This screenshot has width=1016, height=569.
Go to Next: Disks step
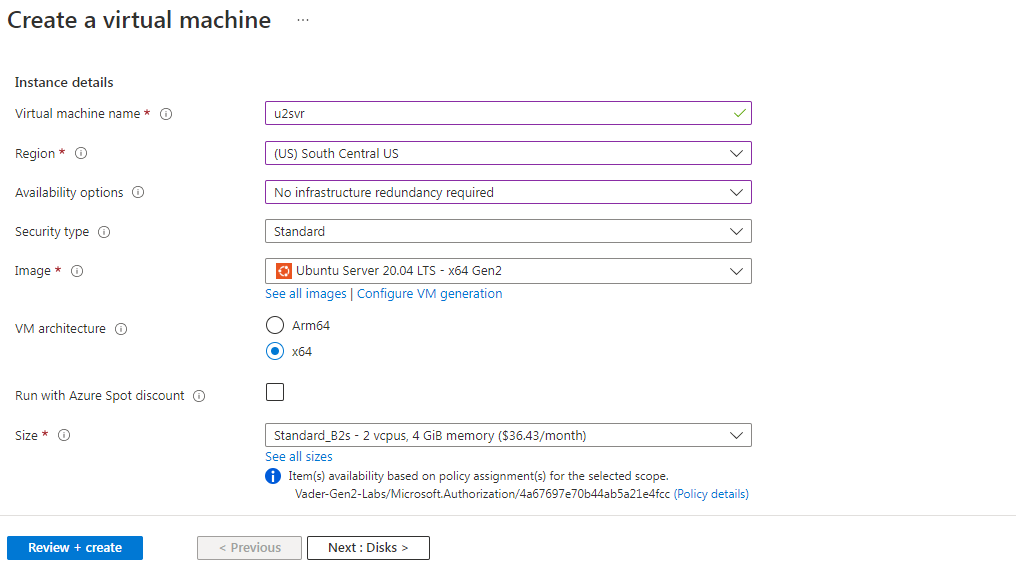[368, 548]
